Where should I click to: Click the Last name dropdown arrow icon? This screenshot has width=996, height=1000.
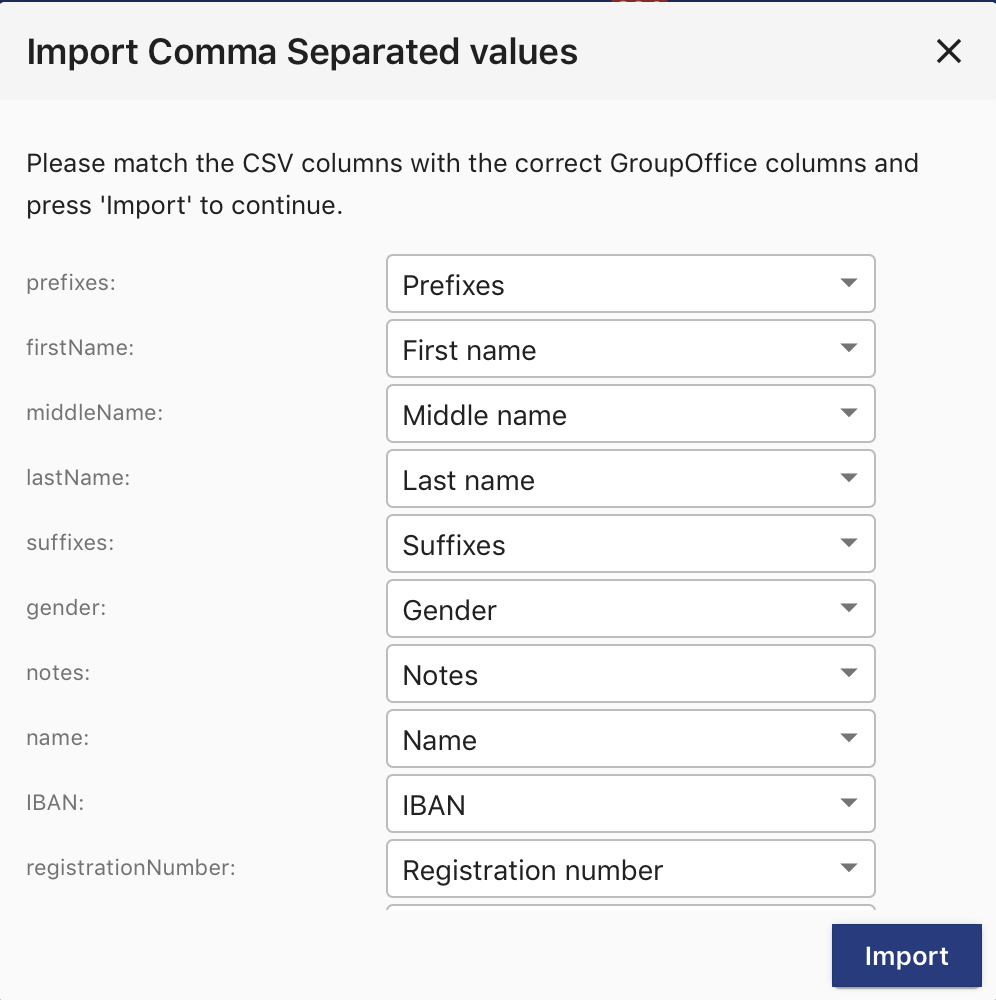(848, 478)
